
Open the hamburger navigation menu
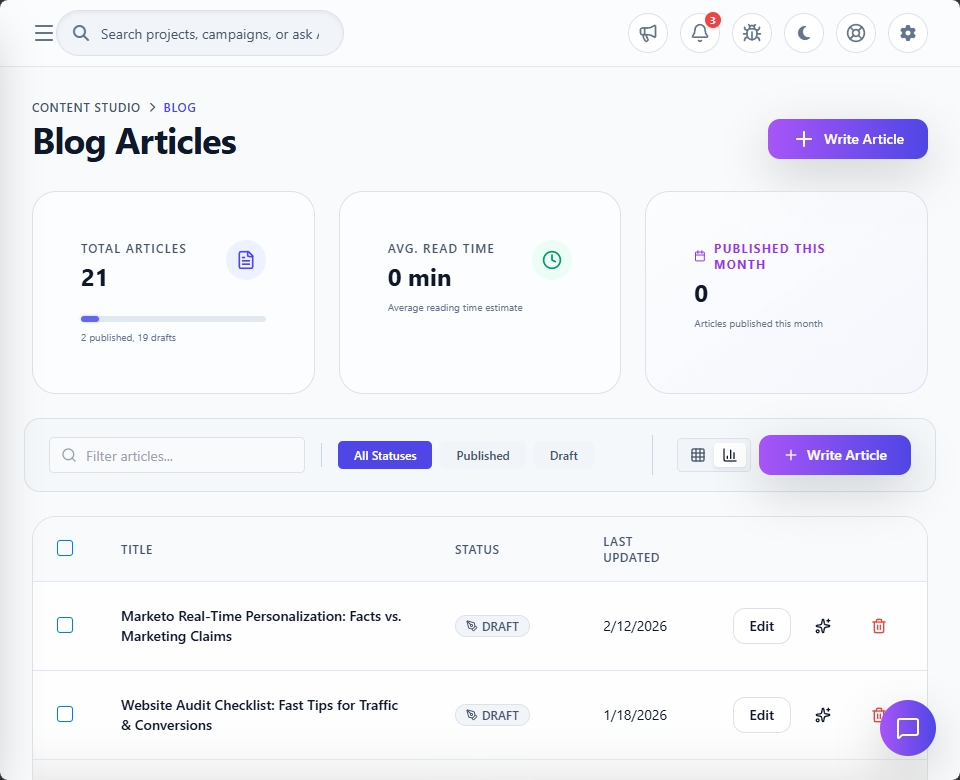pyautogui.click(x=43, y=33)
